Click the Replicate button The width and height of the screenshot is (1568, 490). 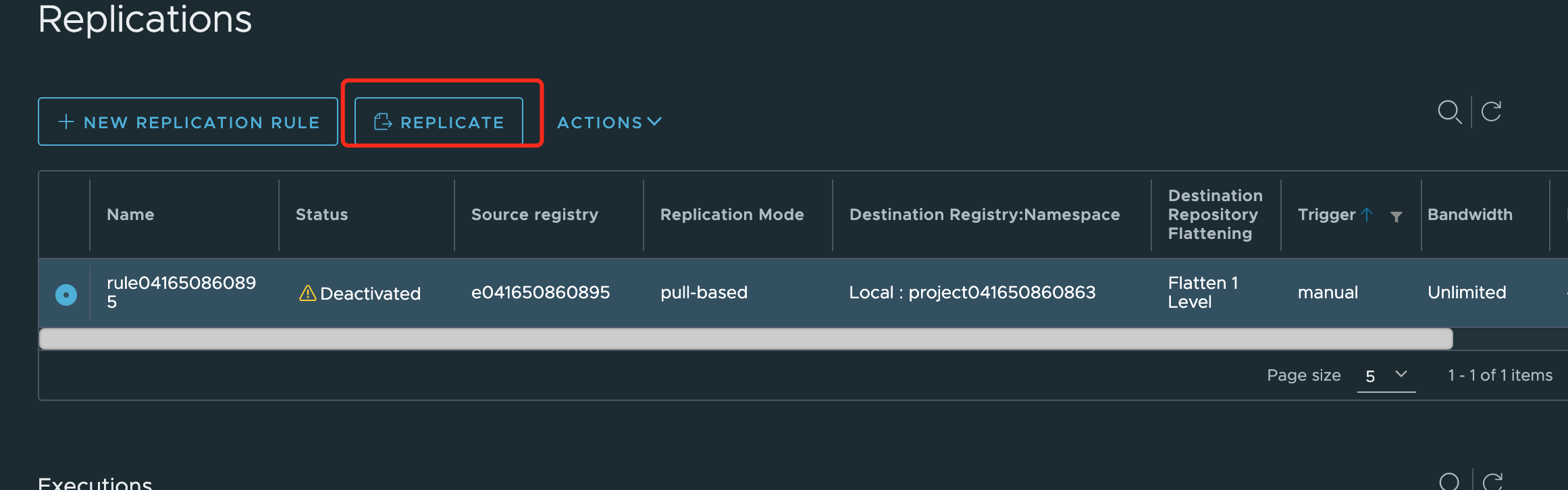pos(438,121)
